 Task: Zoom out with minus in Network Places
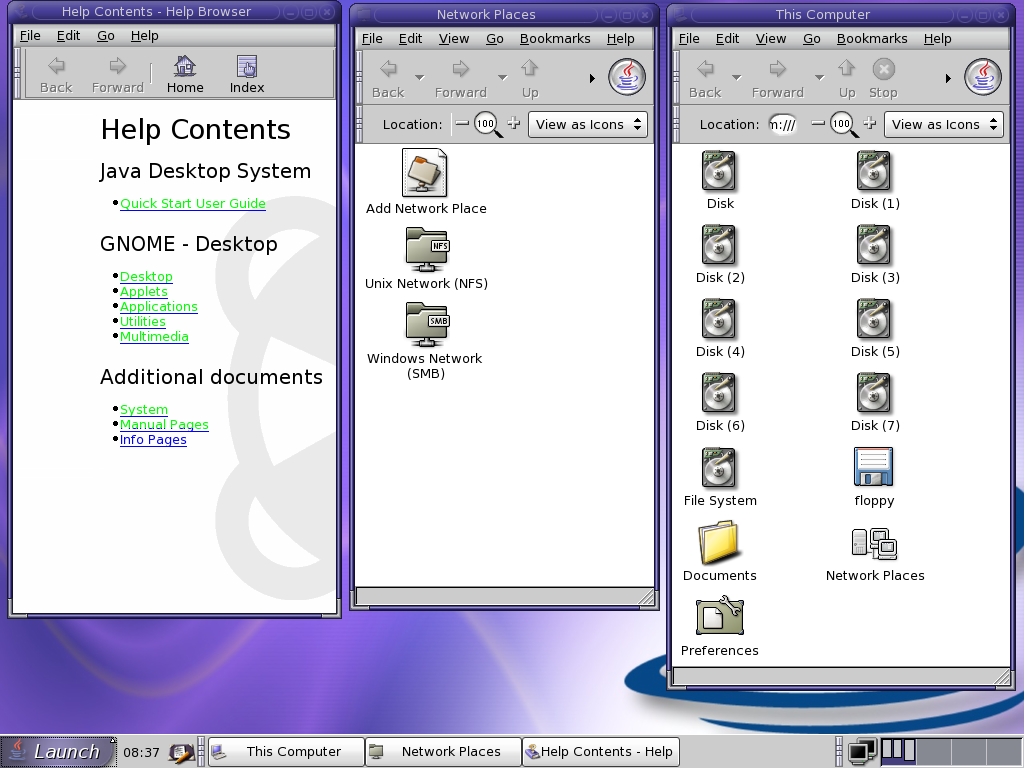click(x=462, y=123)
